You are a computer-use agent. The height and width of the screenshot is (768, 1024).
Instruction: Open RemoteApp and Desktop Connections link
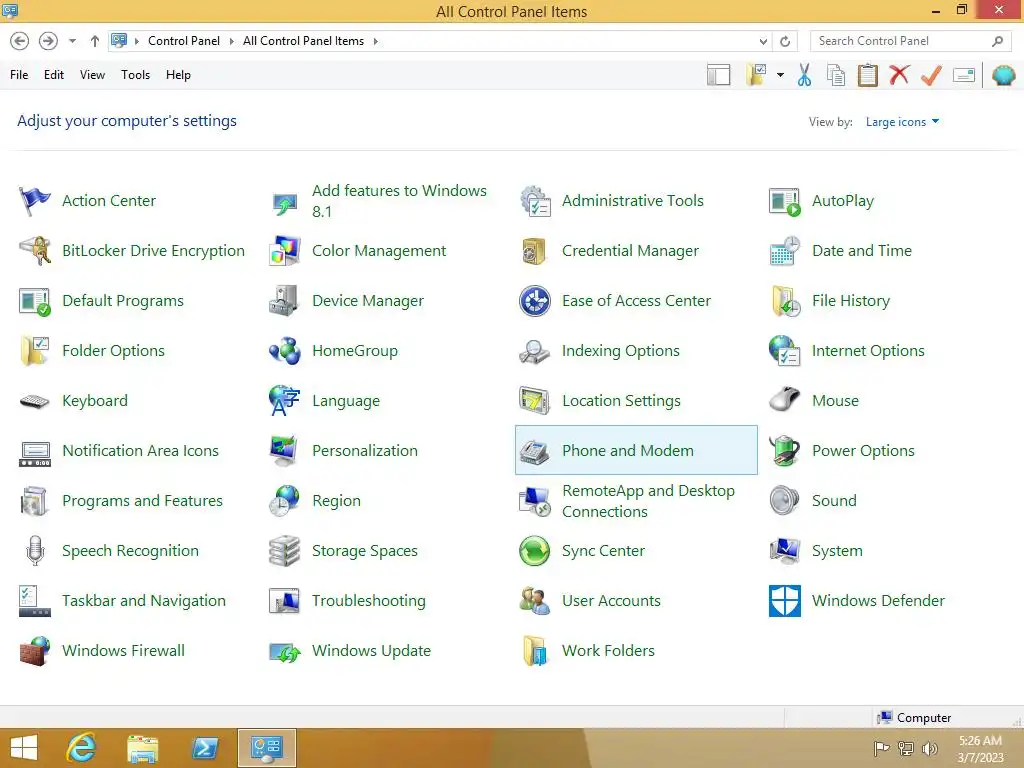click(648, 501)
